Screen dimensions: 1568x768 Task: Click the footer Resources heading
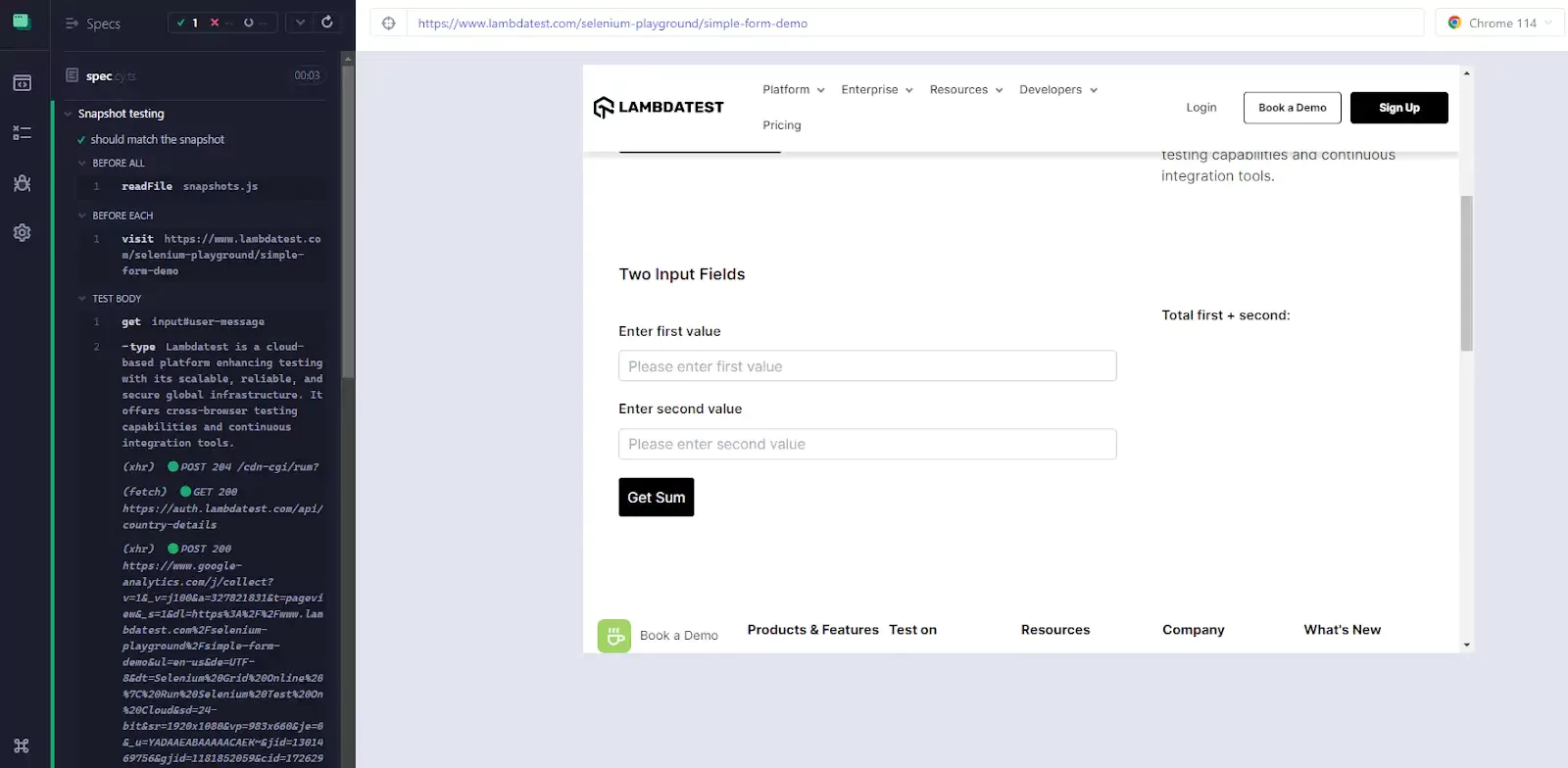(x=1055, y=630)
